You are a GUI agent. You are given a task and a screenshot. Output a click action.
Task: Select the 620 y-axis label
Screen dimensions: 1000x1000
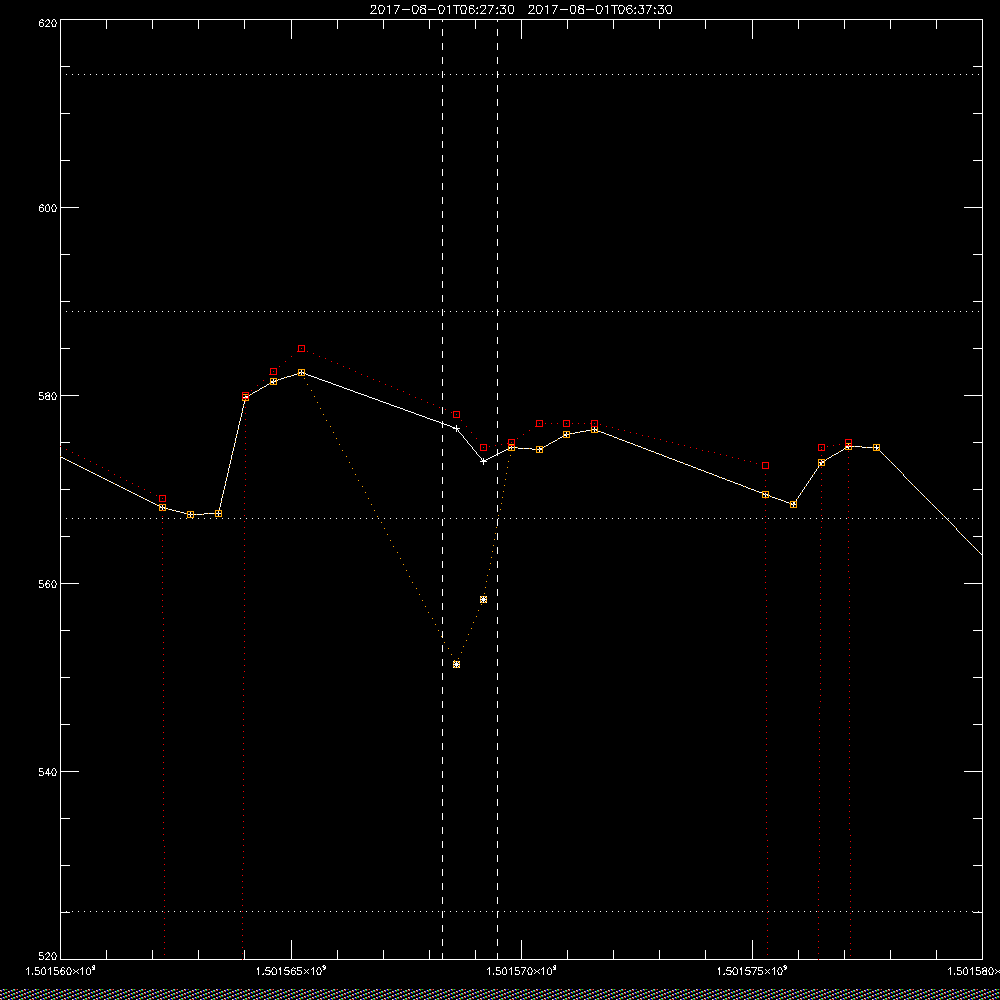[48, 22]
